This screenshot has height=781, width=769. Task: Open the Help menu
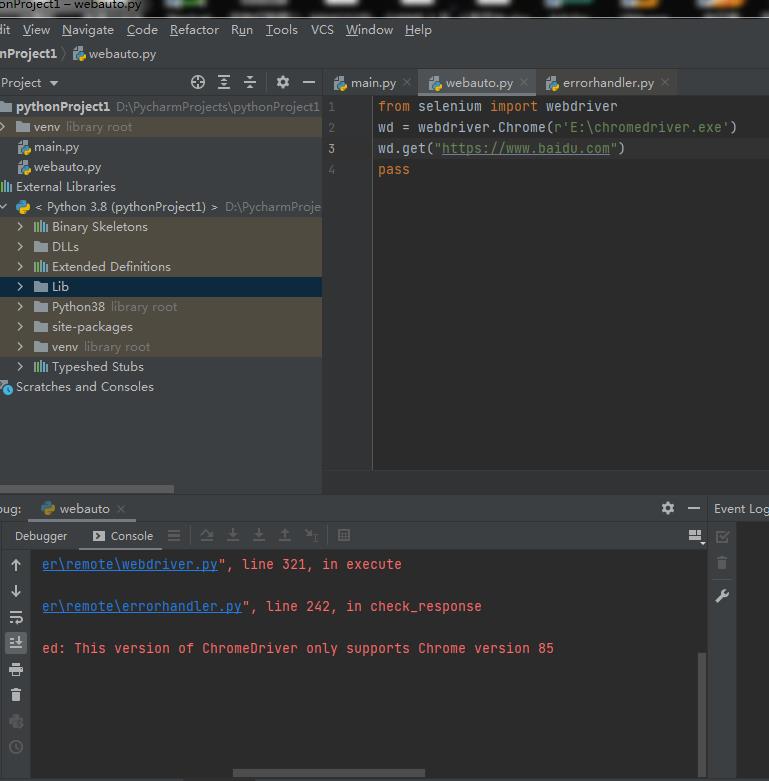(x=418, y=30)
